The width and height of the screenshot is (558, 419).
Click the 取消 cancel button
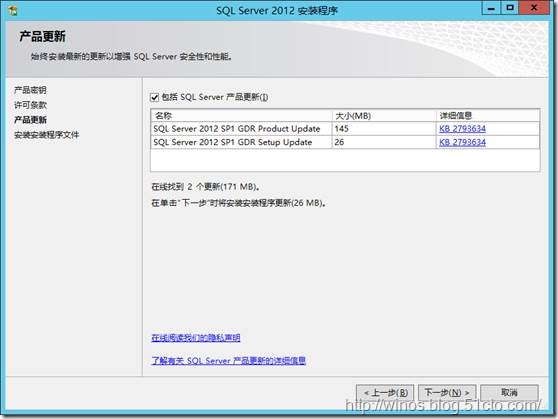coord(509,392)
